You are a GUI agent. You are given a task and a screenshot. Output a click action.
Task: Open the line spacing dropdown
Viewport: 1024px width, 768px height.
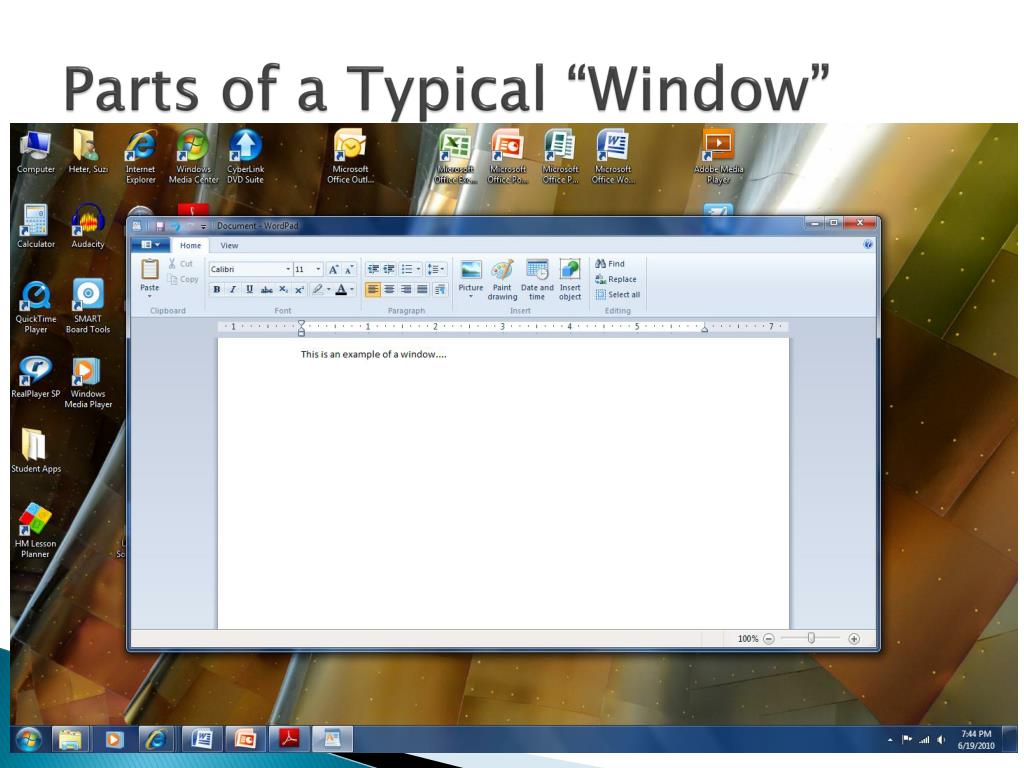pyautogui.click(x=436, y=269)
